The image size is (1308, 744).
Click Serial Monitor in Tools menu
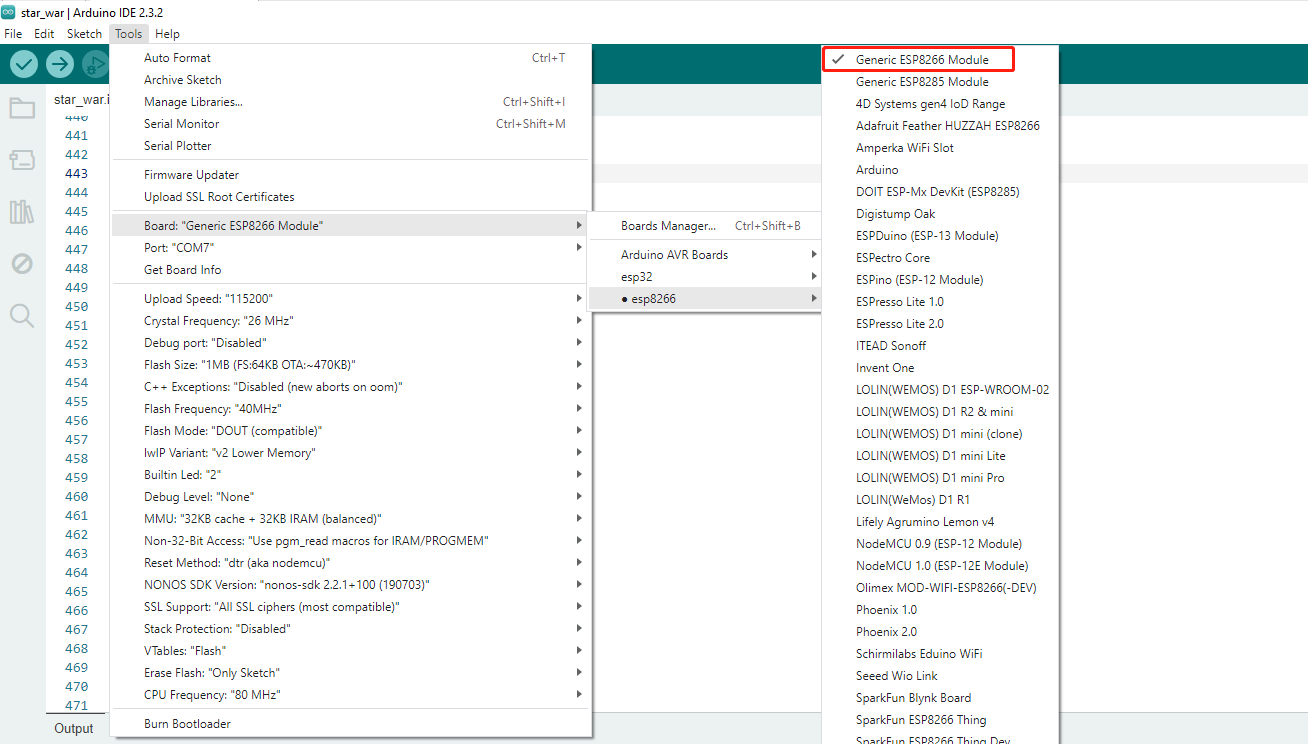click(x=181, y=124)
